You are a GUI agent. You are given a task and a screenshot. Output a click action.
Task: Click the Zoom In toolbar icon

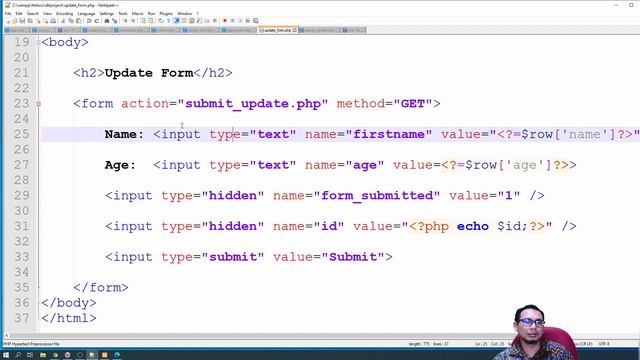point(124,20)
